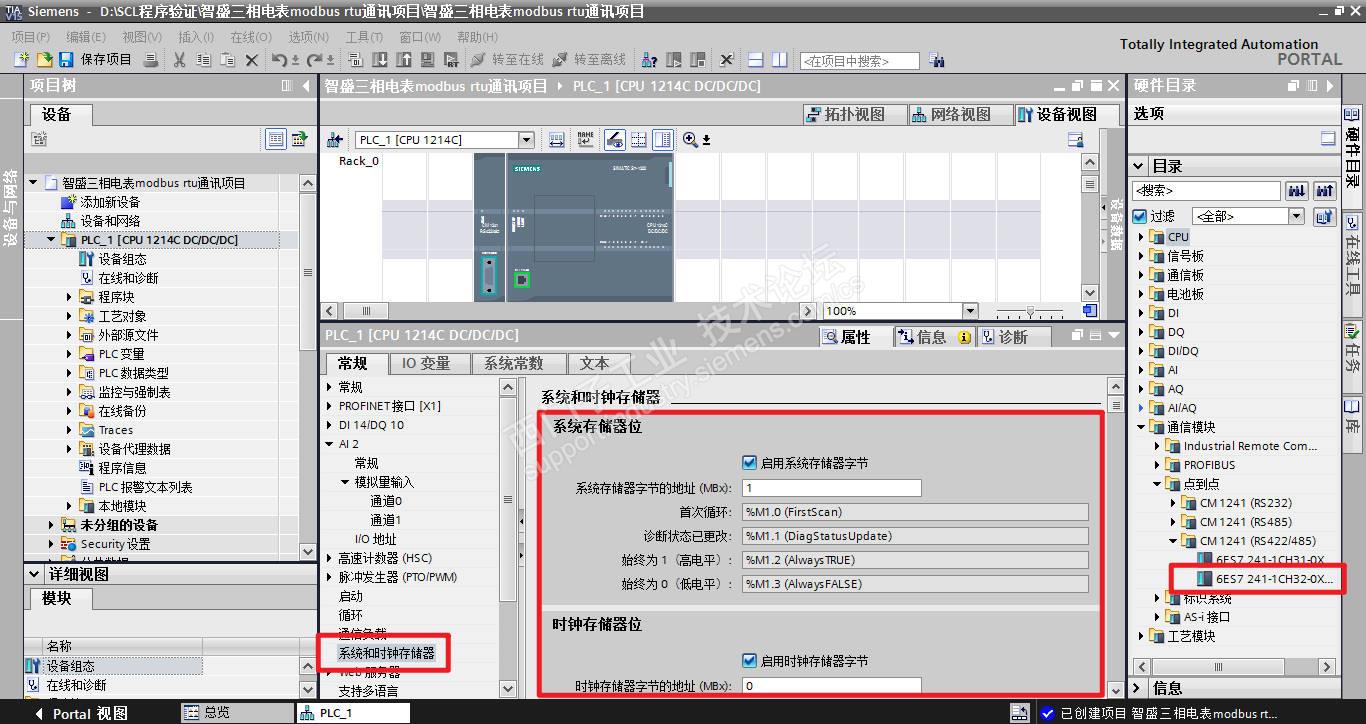1366x724 pixels.
Task: Select 设备组态 in project tree
Action: coord(122,259)
